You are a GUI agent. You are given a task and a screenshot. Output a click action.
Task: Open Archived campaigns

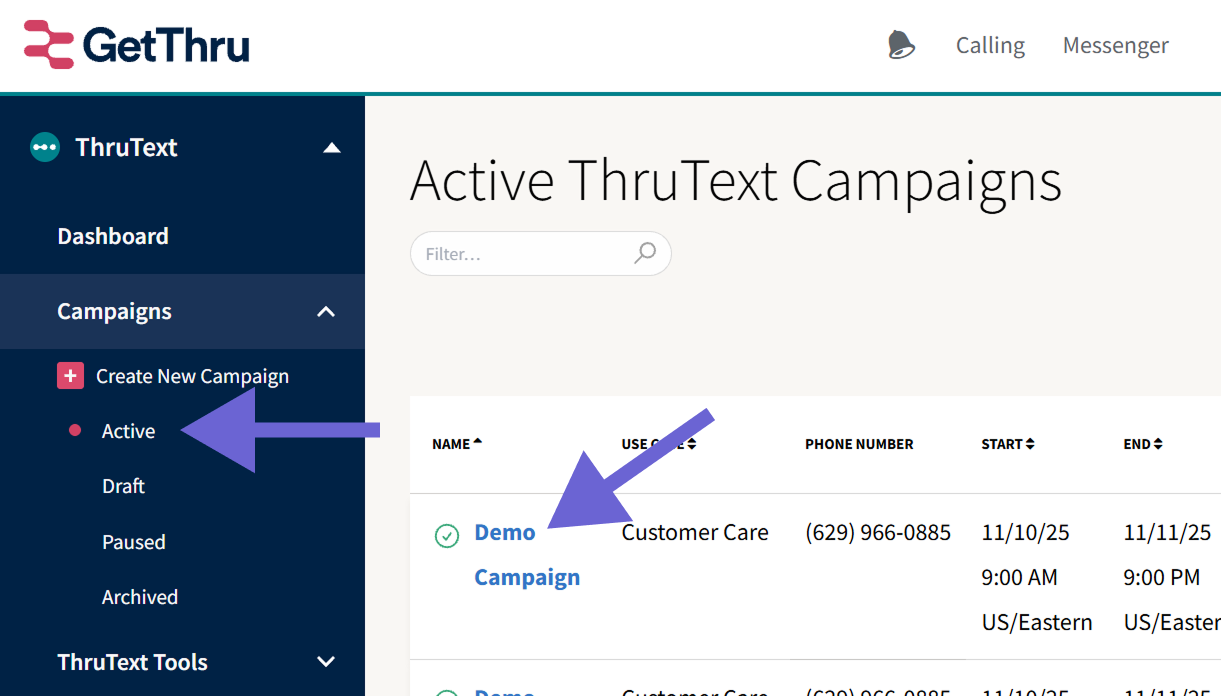[x=140, y=597]
